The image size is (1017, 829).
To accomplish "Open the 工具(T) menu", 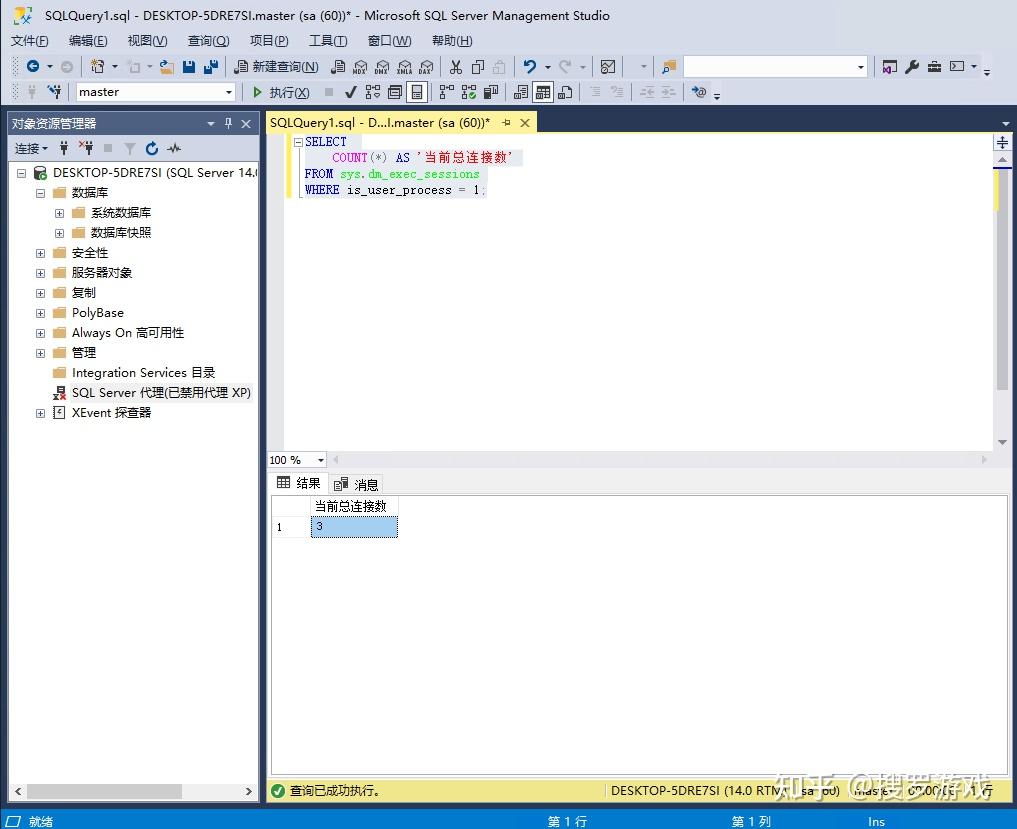I will [x=328, y=41].
